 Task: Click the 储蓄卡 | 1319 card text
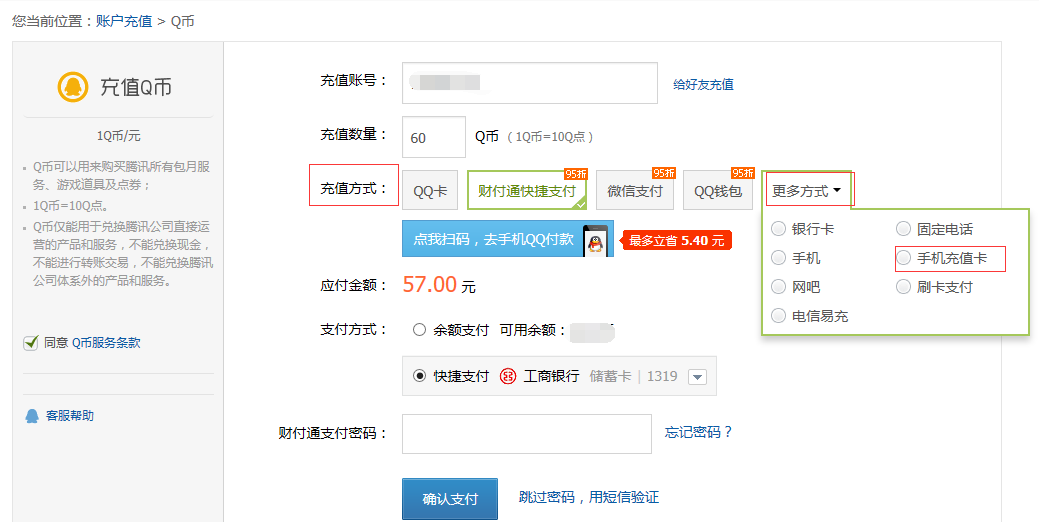(x=633, y=376)
